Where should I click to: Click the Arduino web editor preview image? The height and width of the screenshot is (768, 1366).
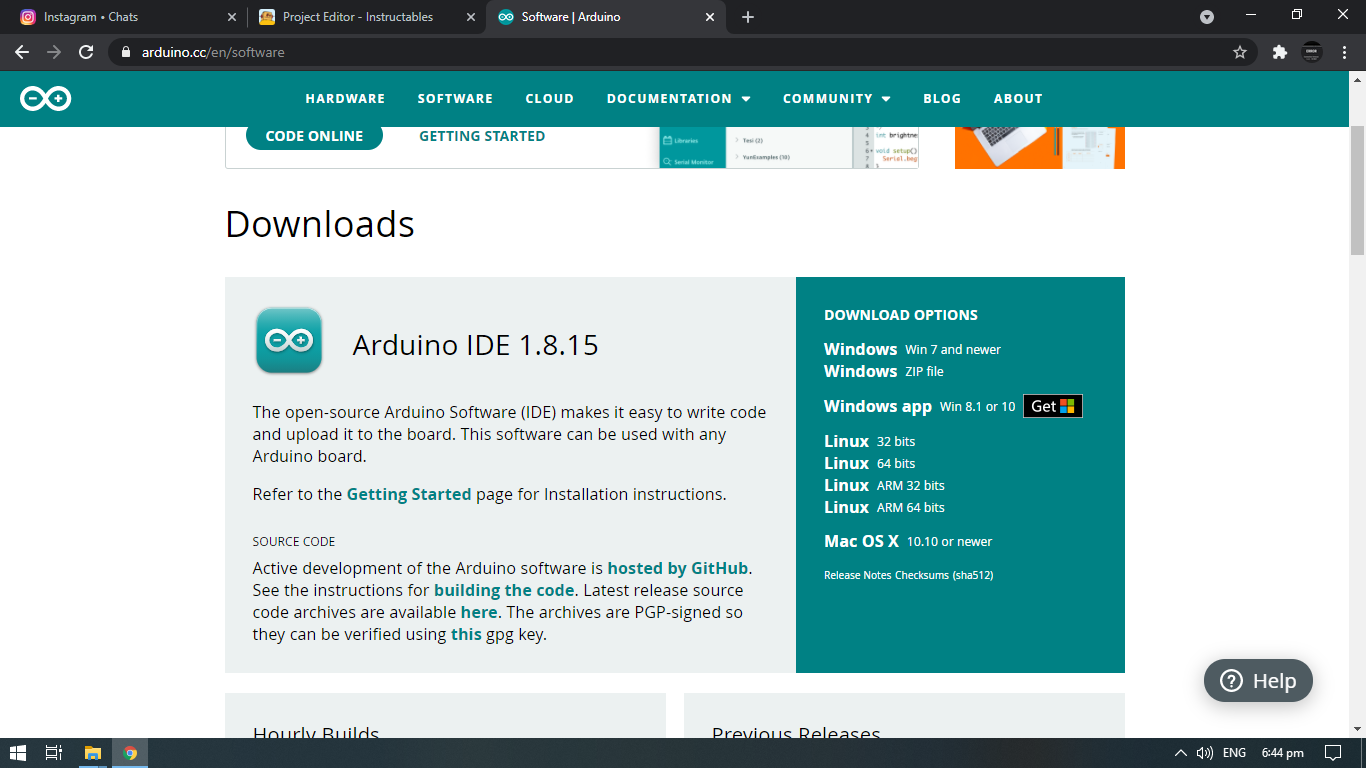789,147
